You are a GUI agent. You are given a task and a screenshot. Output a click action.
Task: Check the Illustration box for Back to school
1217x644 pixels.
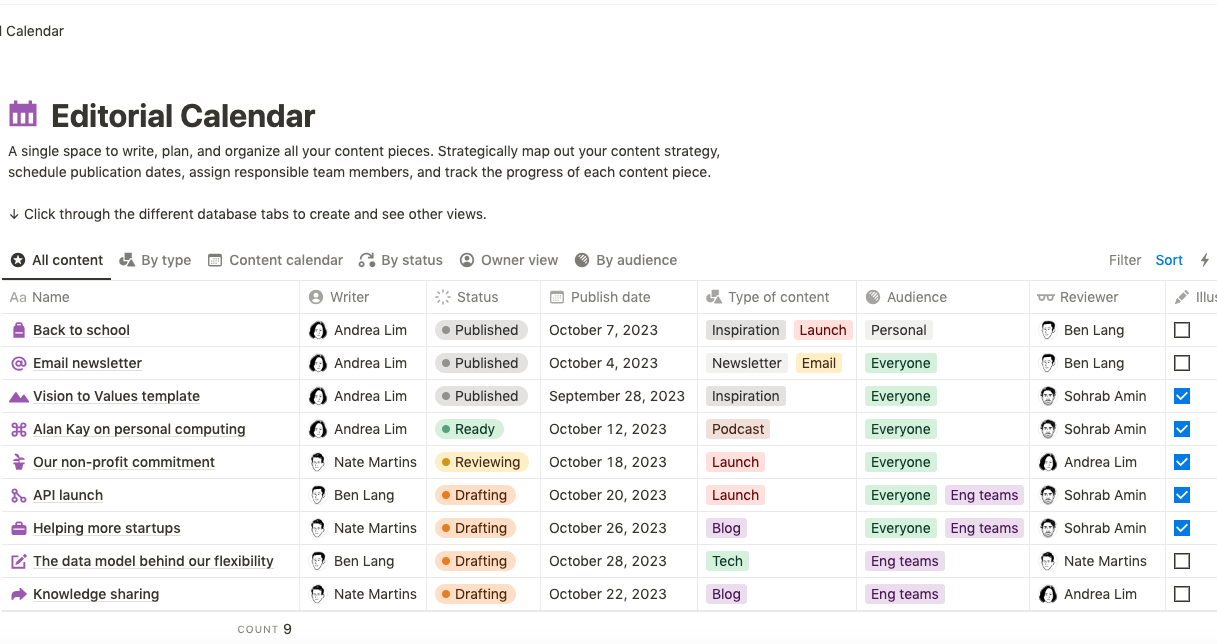pos(1182,330)
